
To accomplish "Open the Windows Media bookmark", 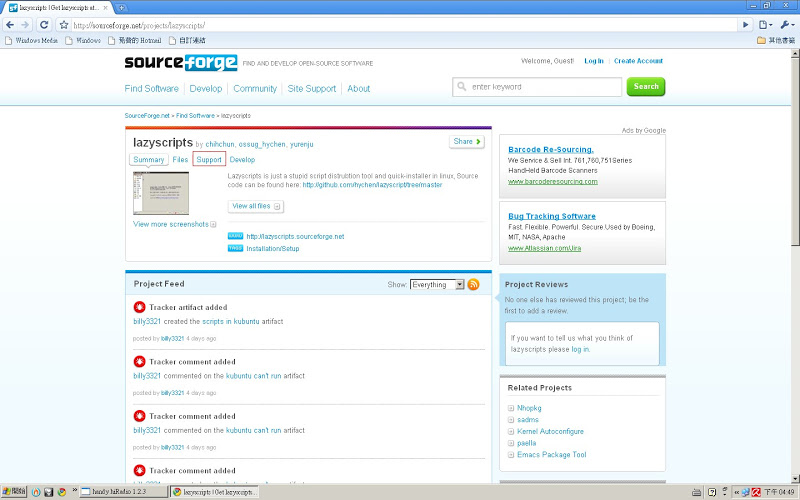I will (x=31, y=40).
